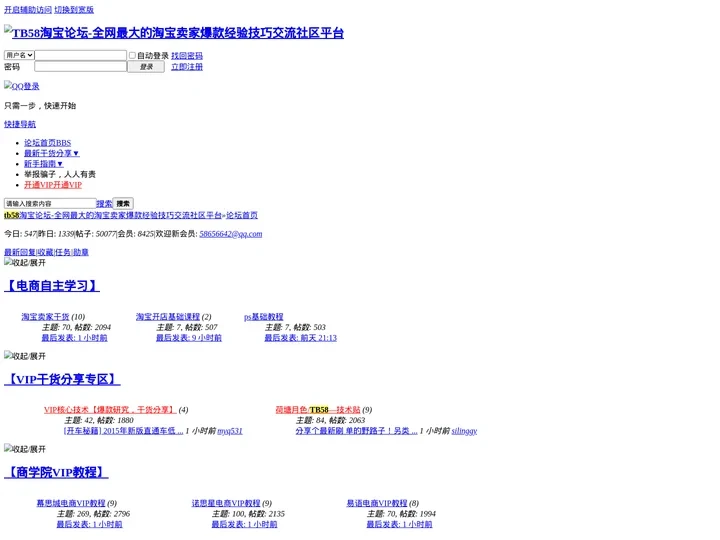The width and height of the screenshot is (720, 540).
Task: Click the 搜索 search button
Action: click(123, 203)
